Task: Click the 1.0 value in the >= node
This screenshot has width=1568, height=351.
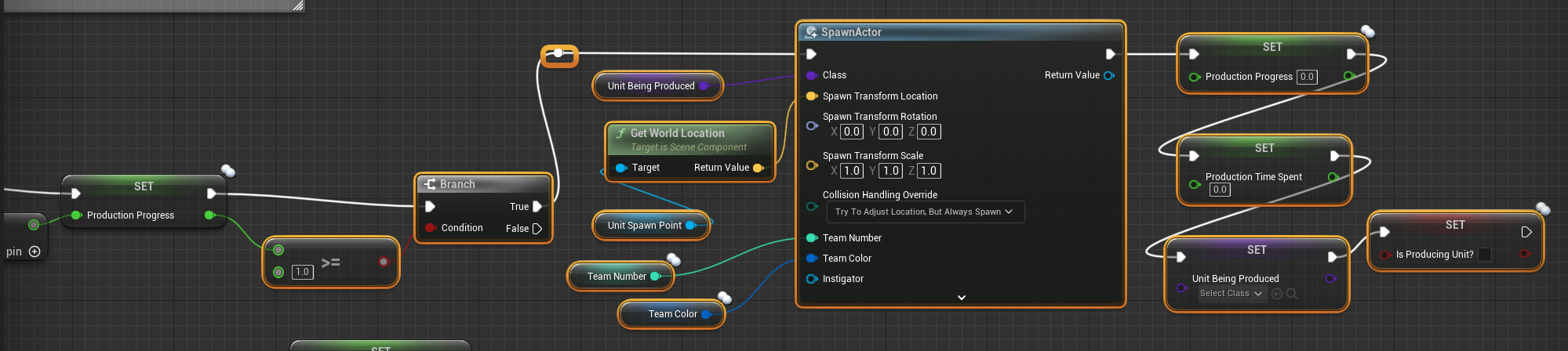Action: [302, 272]
